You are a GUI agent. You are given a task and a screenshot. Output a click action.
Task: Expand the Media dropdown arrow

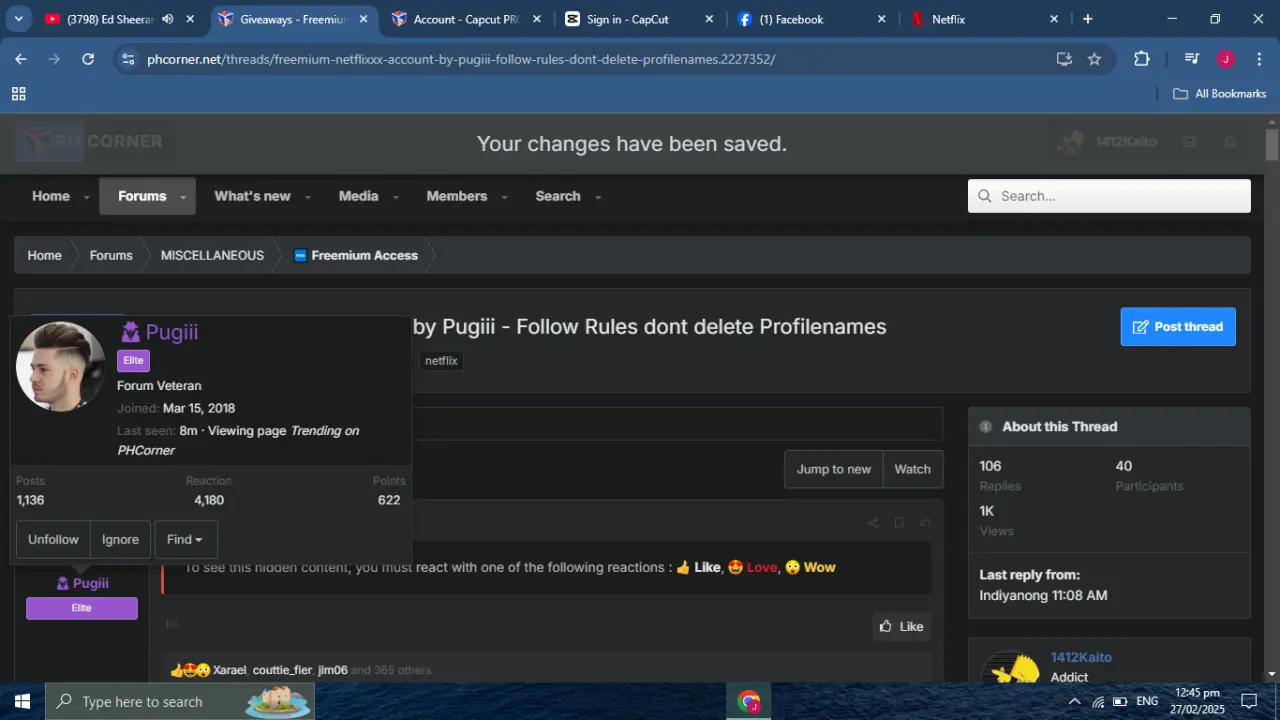[x=395, y=197]
